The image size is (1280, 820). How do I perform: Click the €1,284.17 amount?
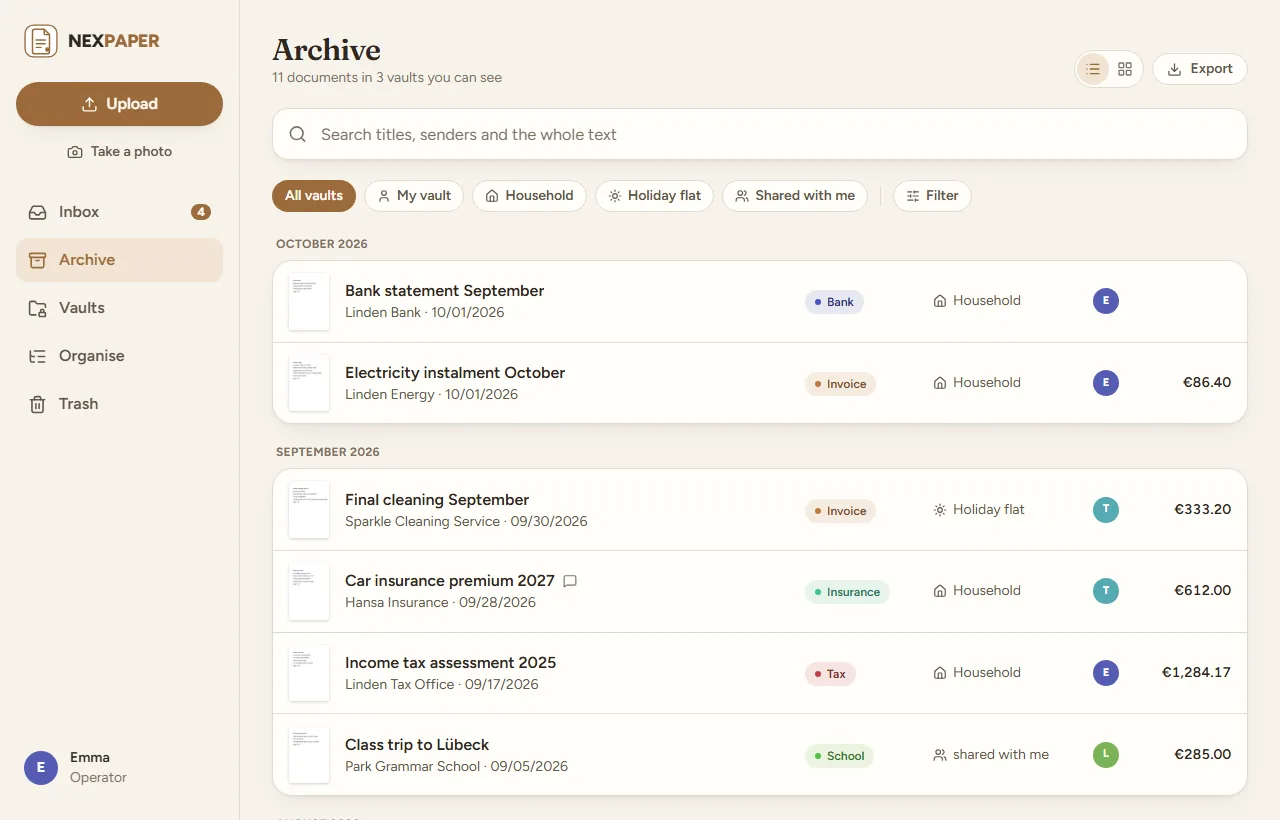click(1196, 673)
